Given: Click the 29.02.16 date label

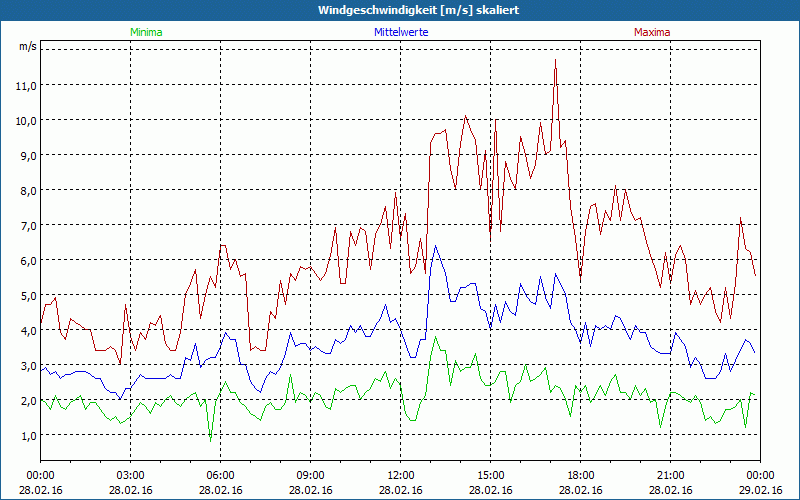Looking at the screenshot, I should [x=761, y=490].
